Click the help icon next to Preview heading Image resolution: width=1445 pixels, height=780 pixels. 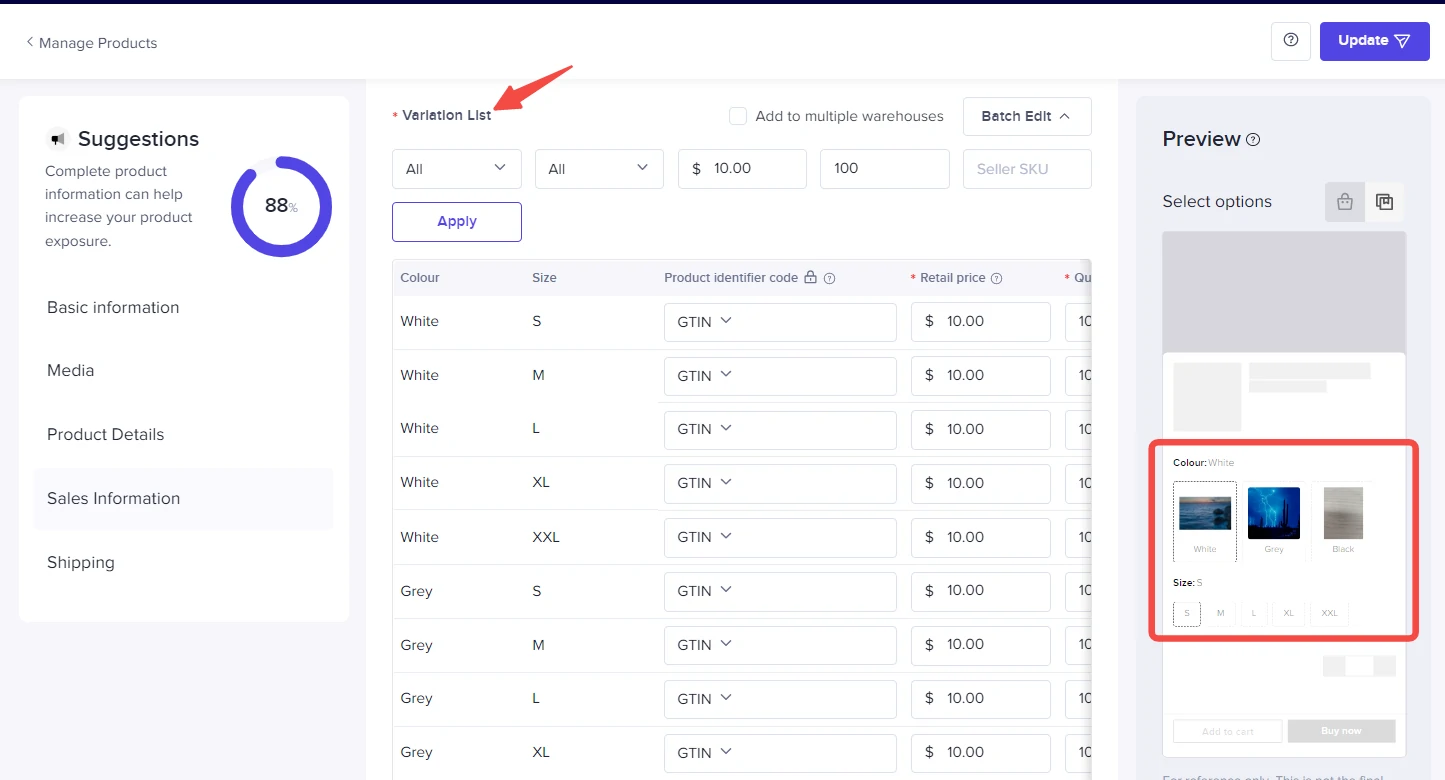tap(1253, 140)
